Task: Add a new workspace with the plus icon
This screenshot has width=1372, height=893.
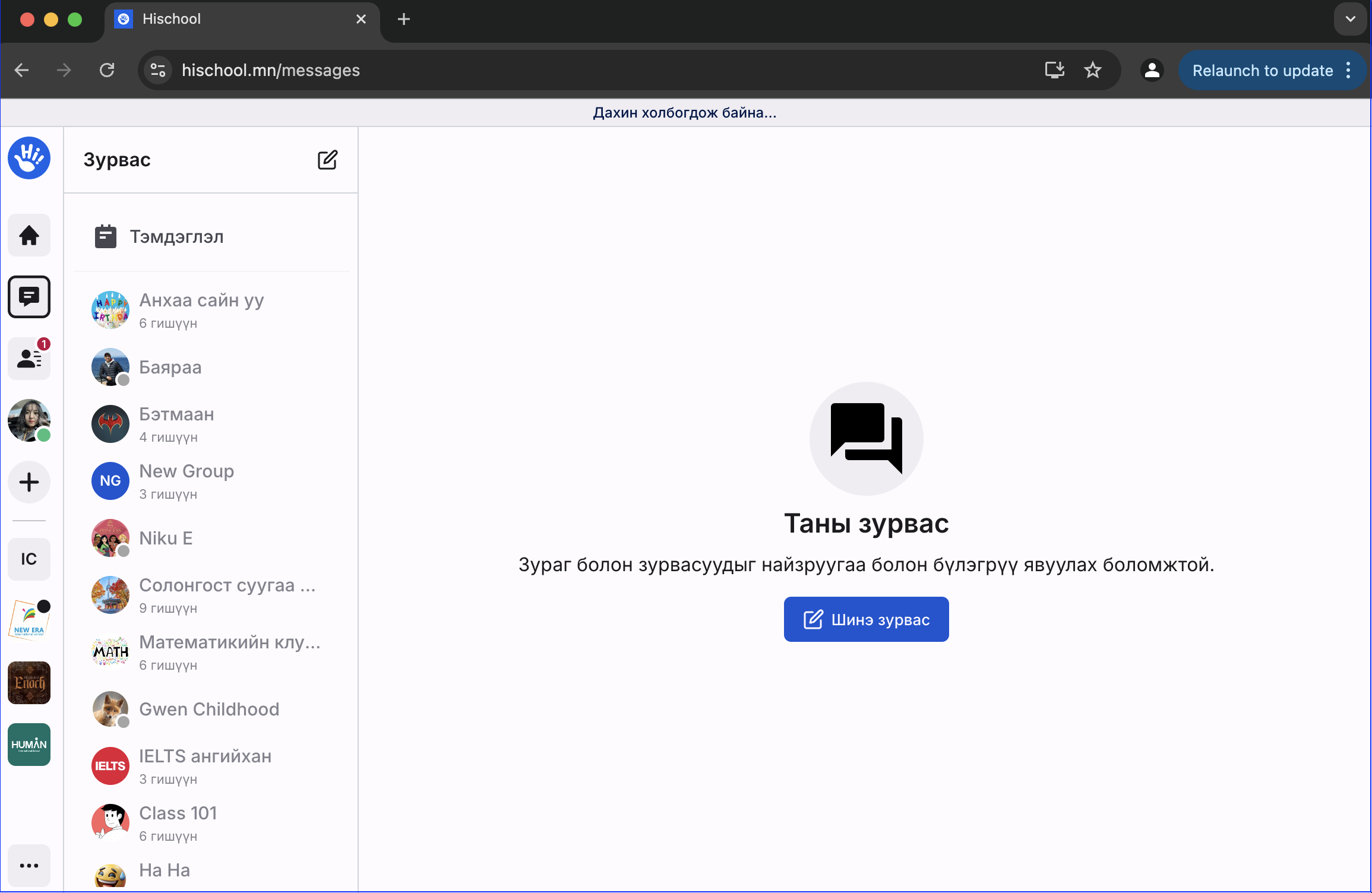Action: (29, 482)
